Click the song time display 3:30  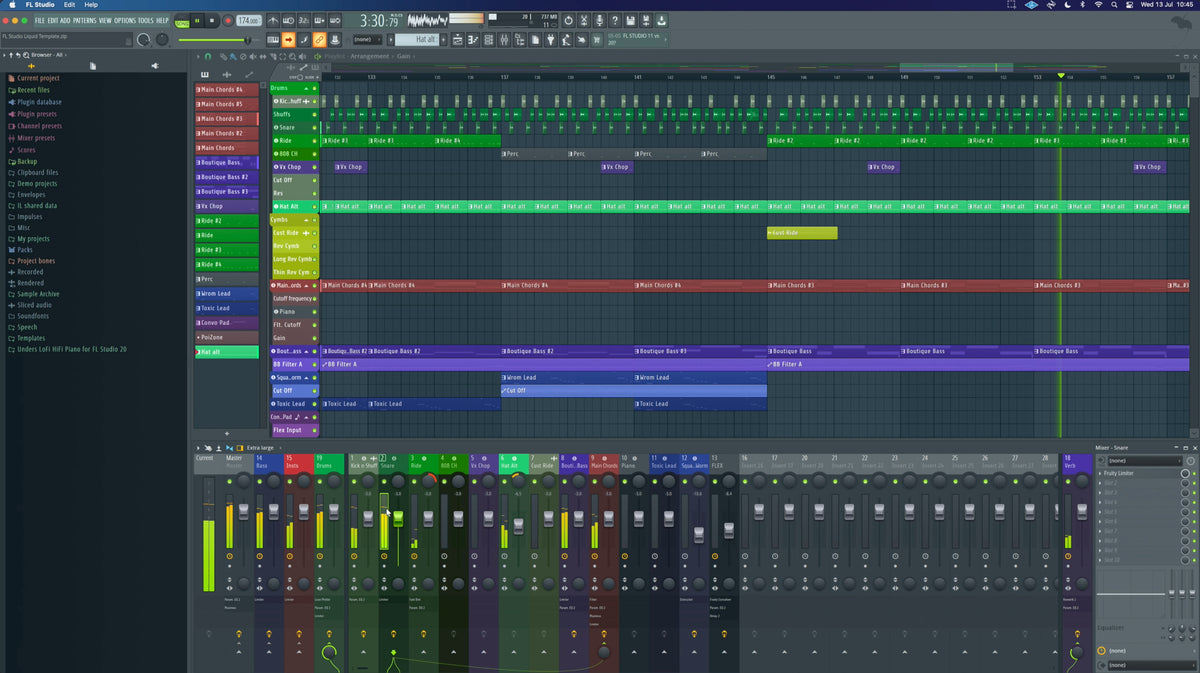(380, 21)
